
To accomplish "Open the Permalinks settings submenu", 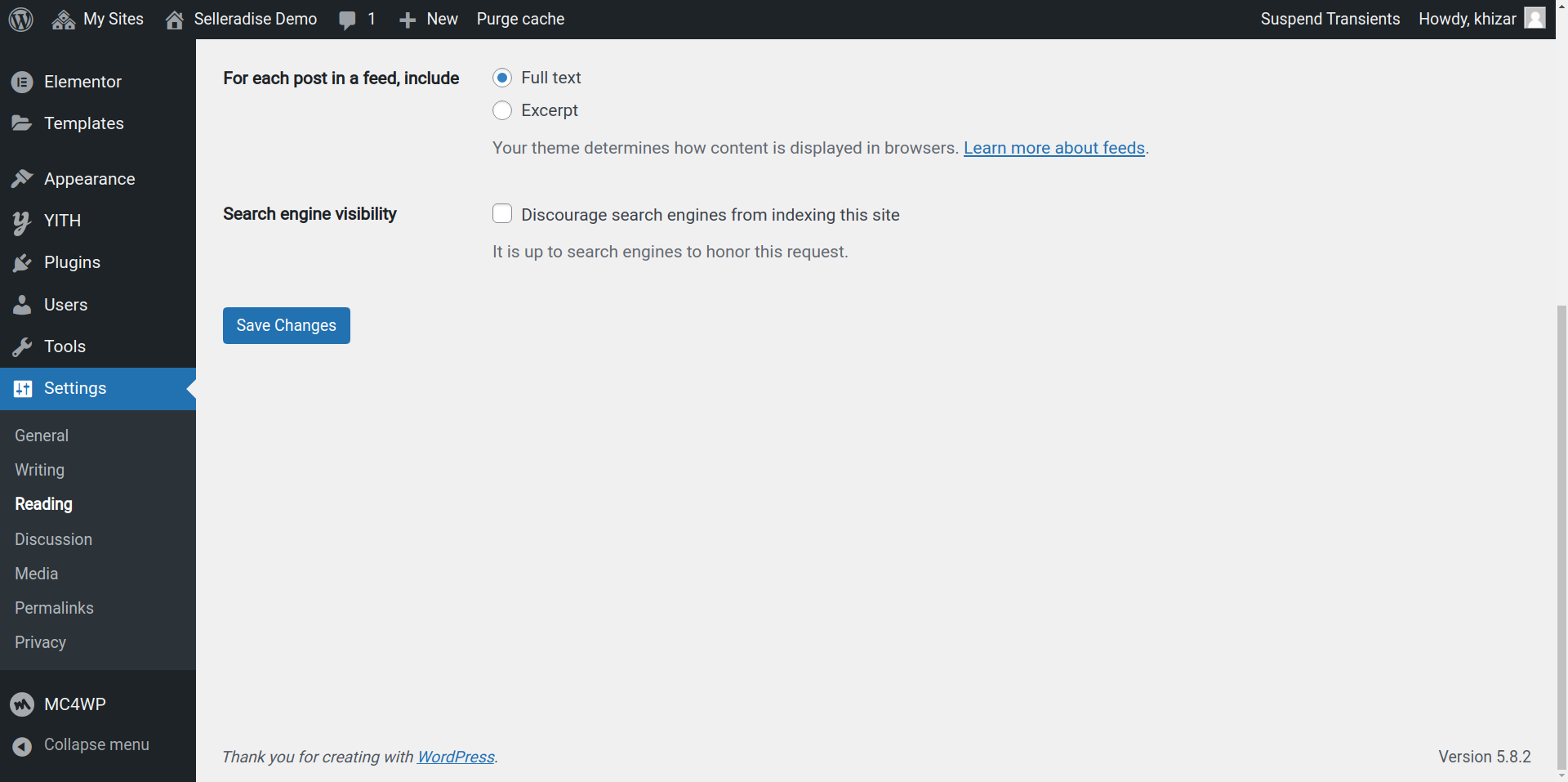I will point(54,608).
